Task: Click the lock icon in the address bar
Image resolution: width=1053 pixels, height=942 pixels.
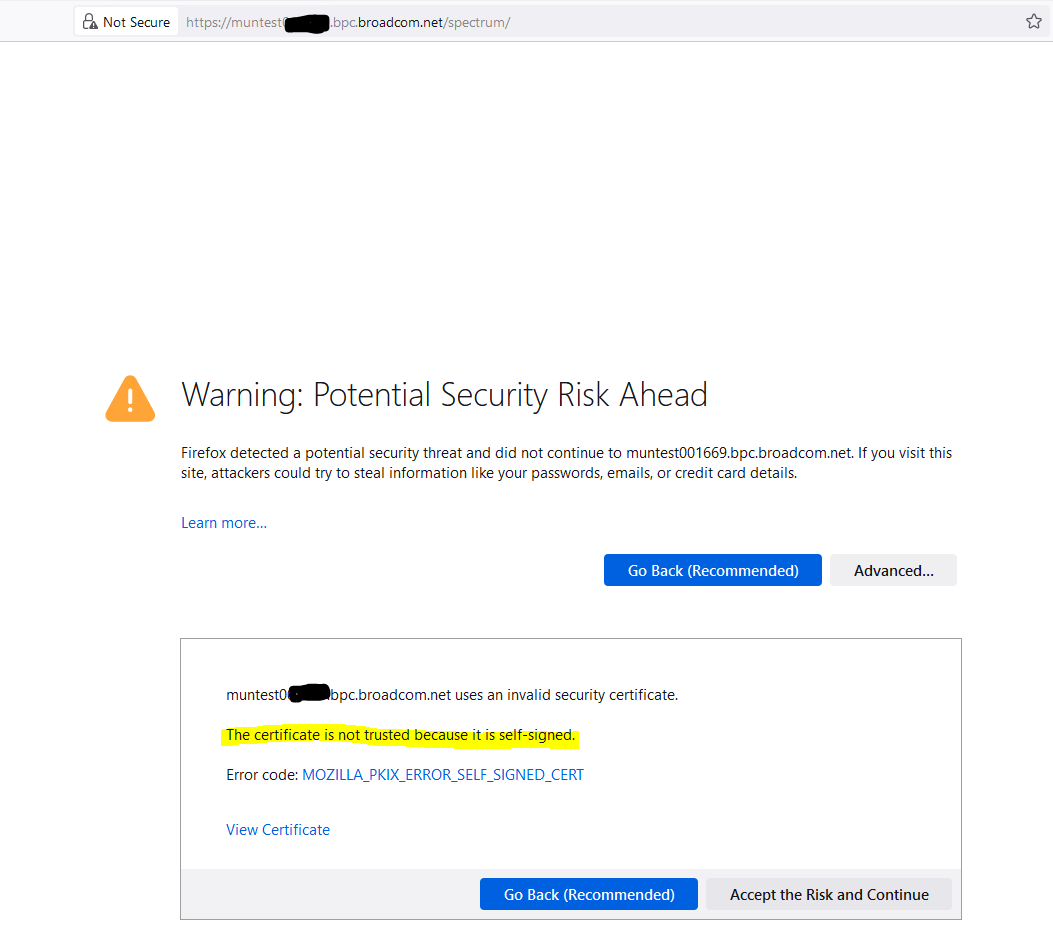Action: pos(90,22)
